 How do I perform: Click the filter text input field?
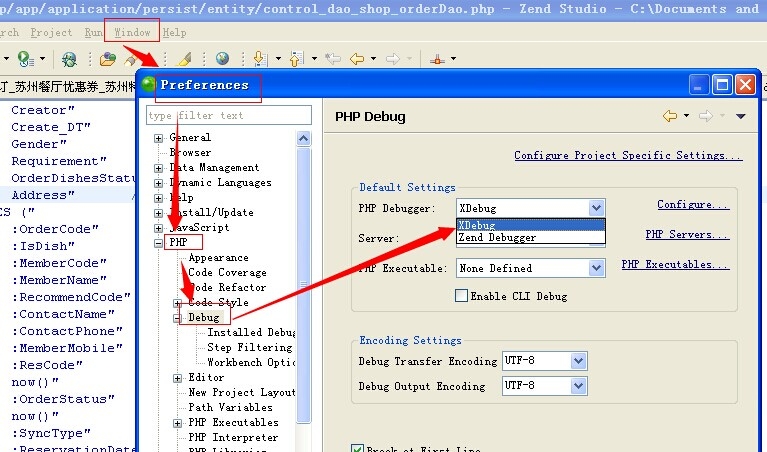228,115
